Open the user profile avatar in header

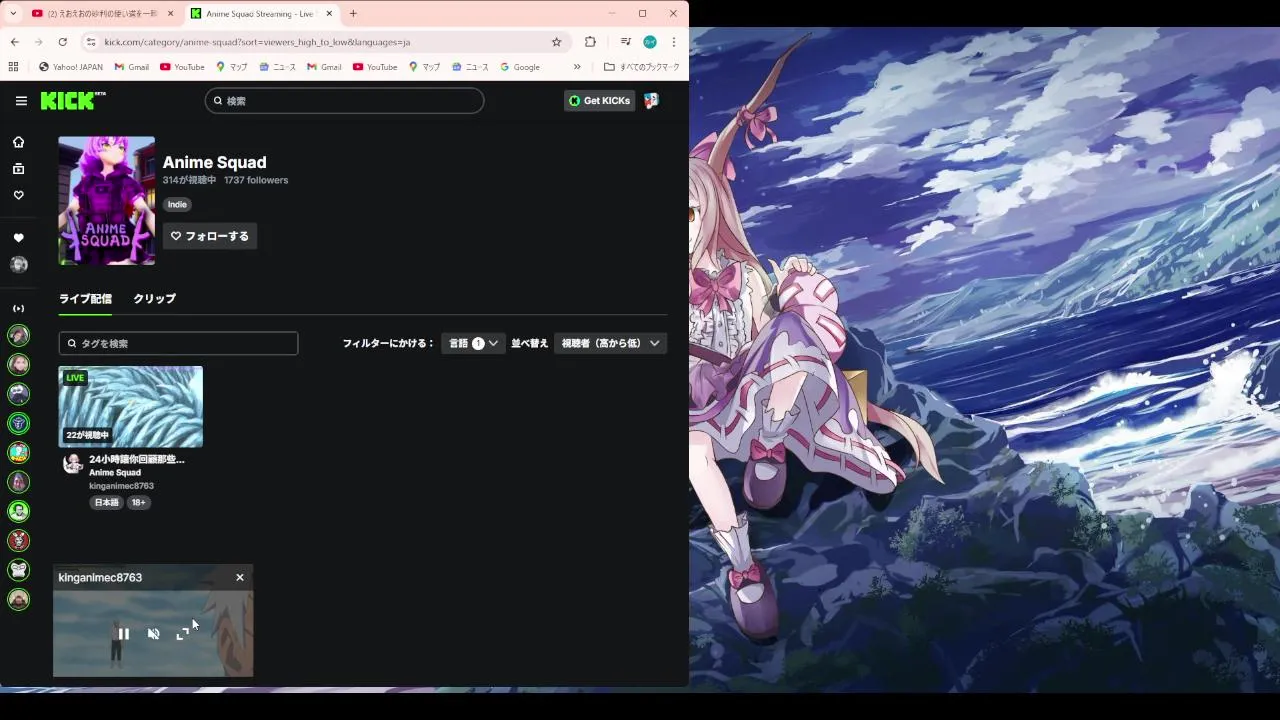click(651, 101)
